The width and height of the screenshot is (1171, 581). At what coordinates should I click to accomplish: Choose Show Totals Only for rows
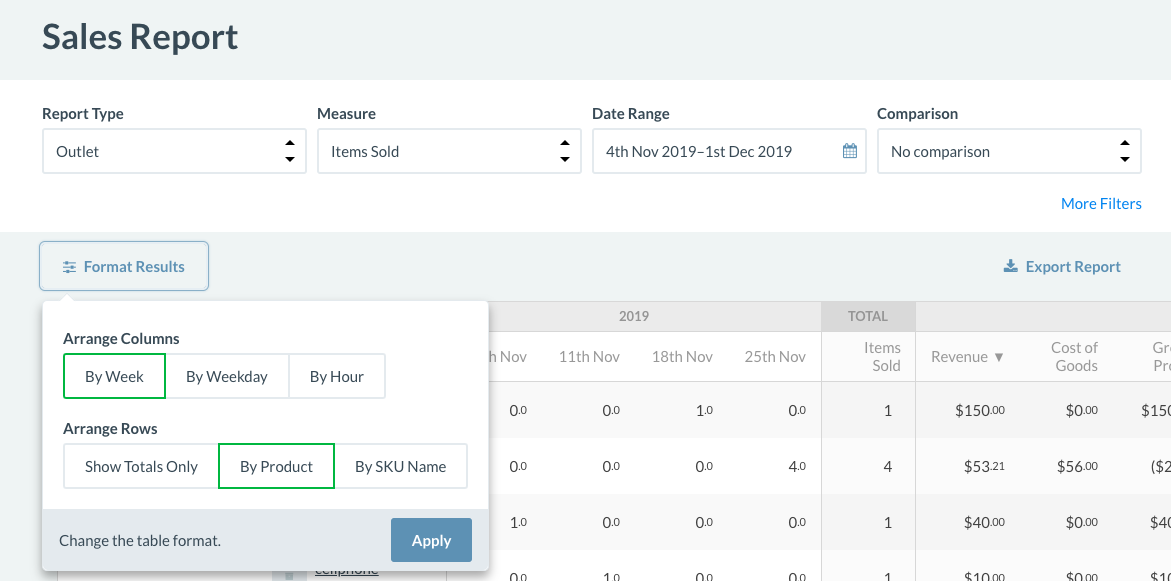pyautogui.click(x=141, y=467)
